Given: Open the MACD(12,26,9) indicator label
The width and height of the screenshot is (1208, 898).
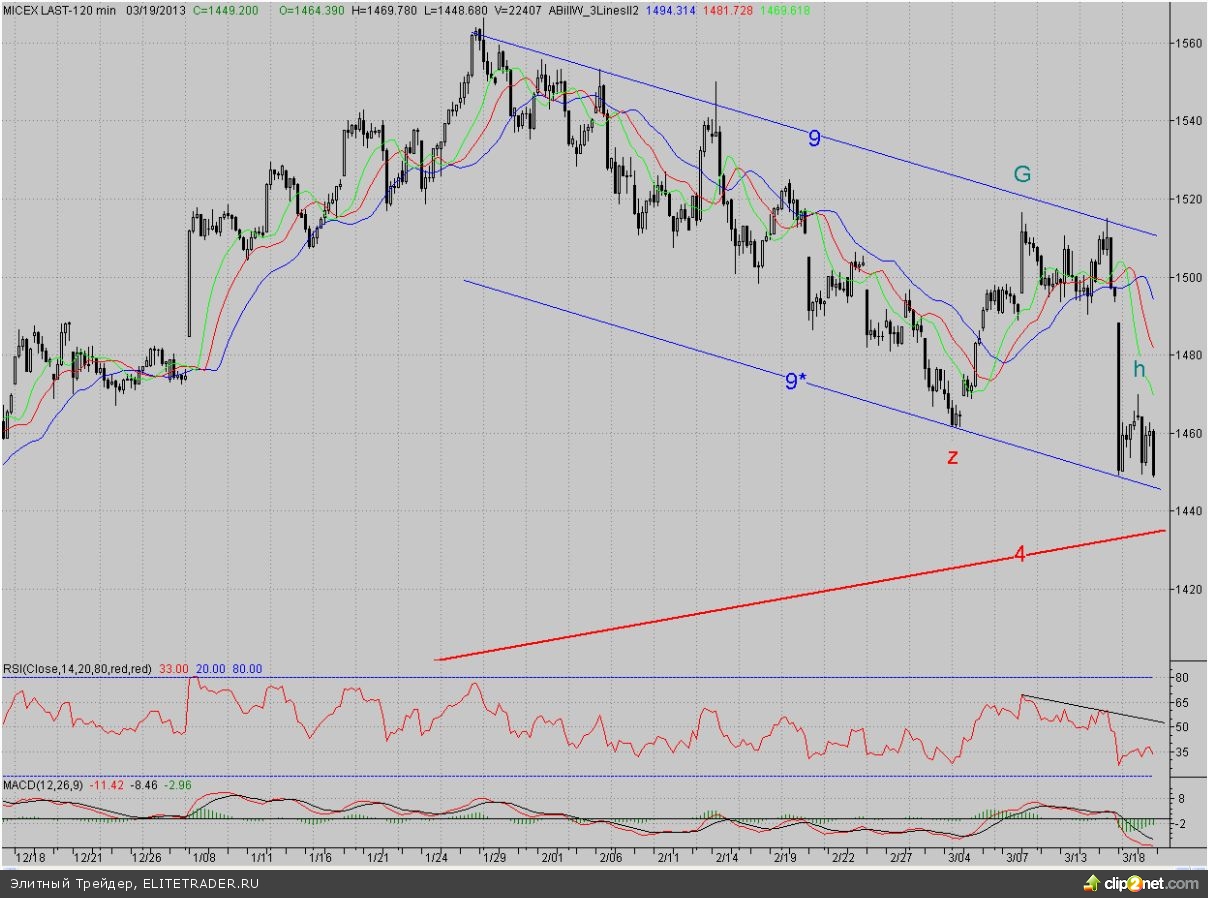Looking at the screenshot, I should pyautogui.click(x=44, y=785).
